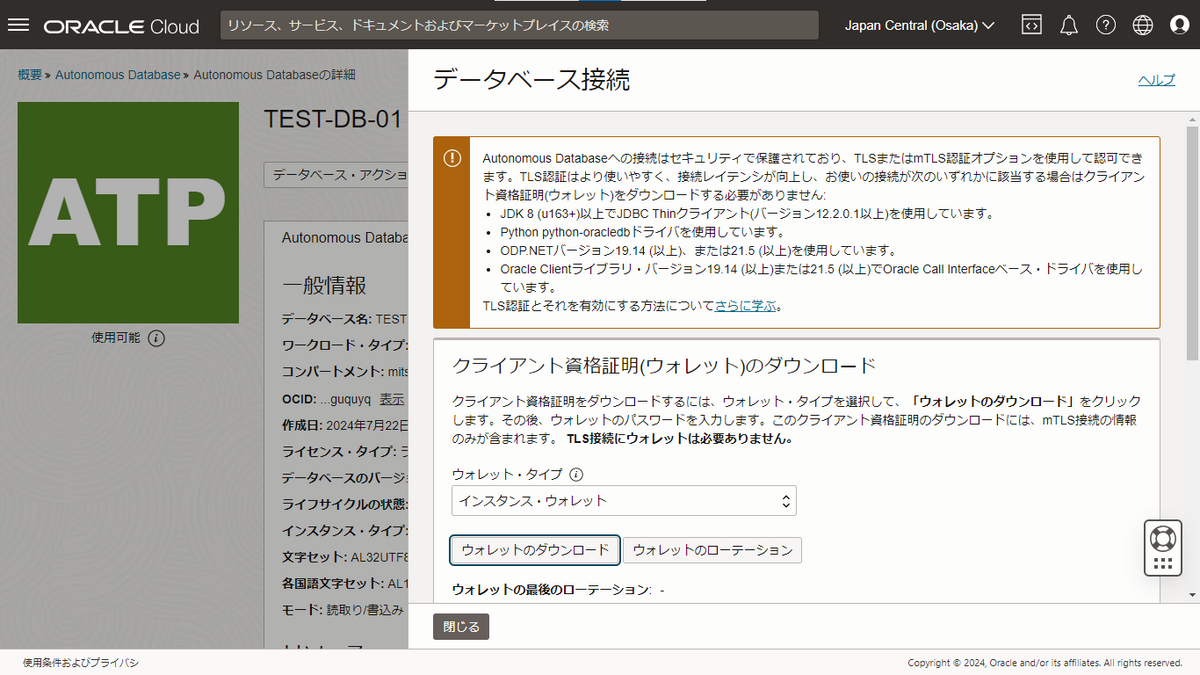This screenshot has width=1200, height=675.
Task: Click the Oracle Cloud logo
Action: 121,26
